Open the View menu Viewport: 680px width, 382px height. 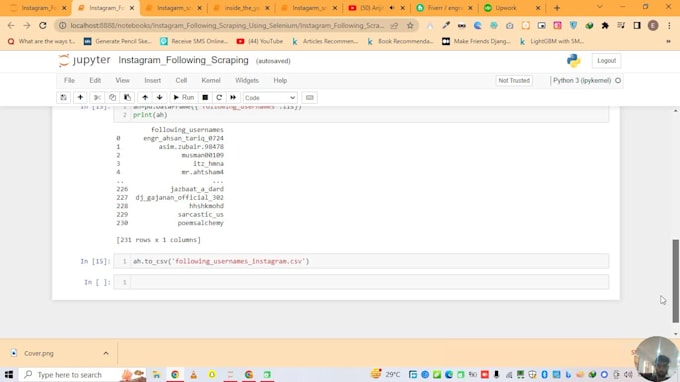(122, 80)
